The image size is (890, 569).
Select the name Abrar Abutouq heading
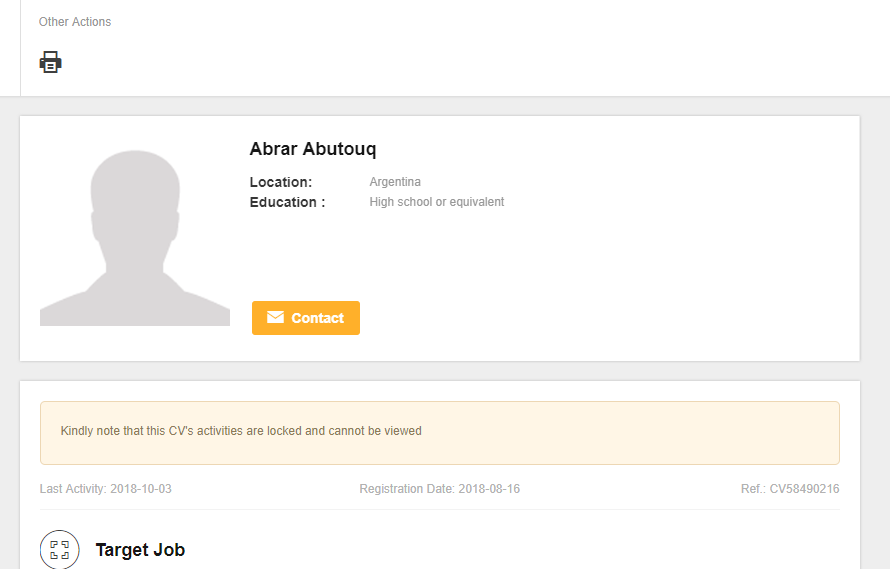point(313,149)
